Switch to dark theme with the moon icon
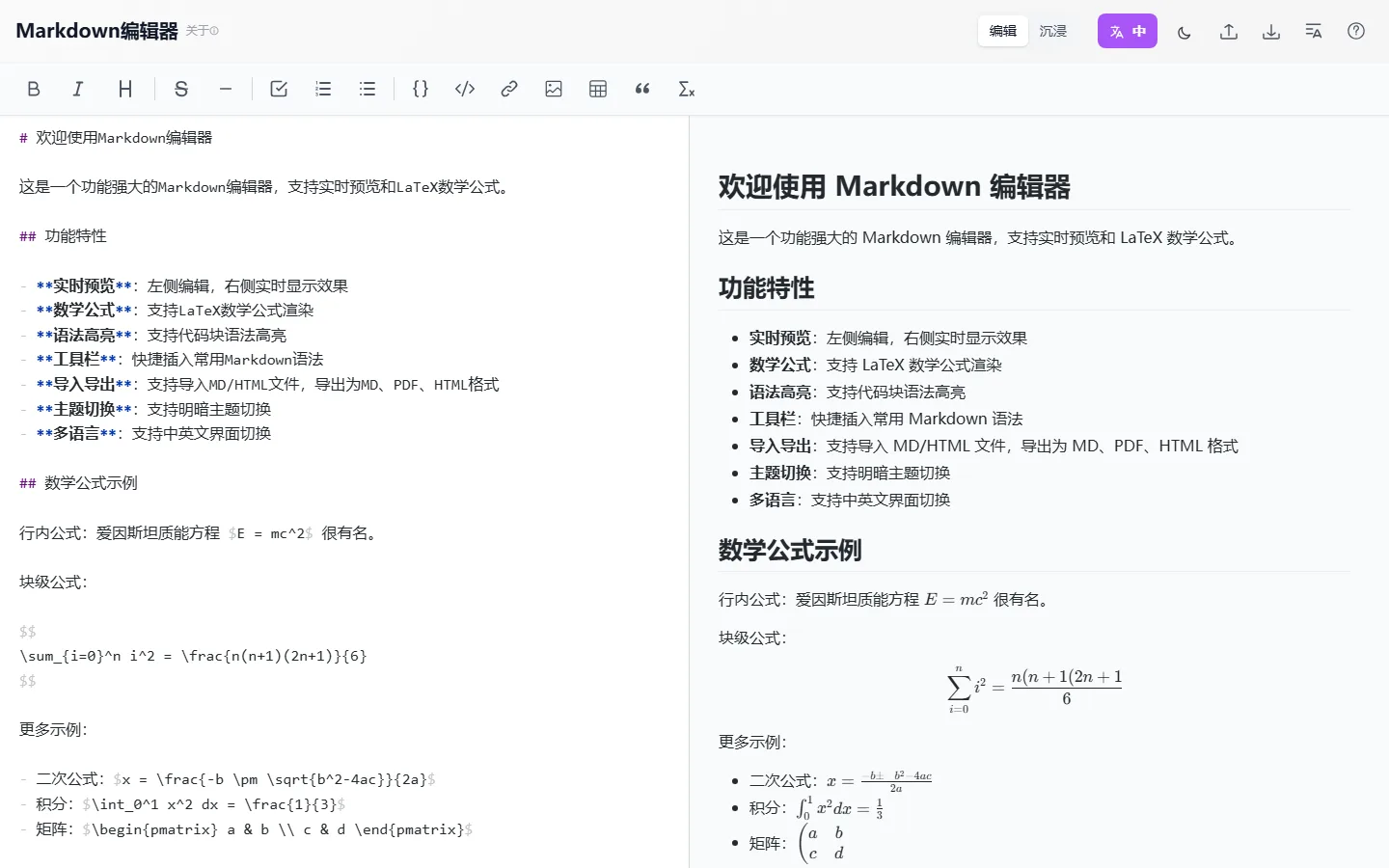Viewport: 1389px width, 868px height. coord(1185,31)
